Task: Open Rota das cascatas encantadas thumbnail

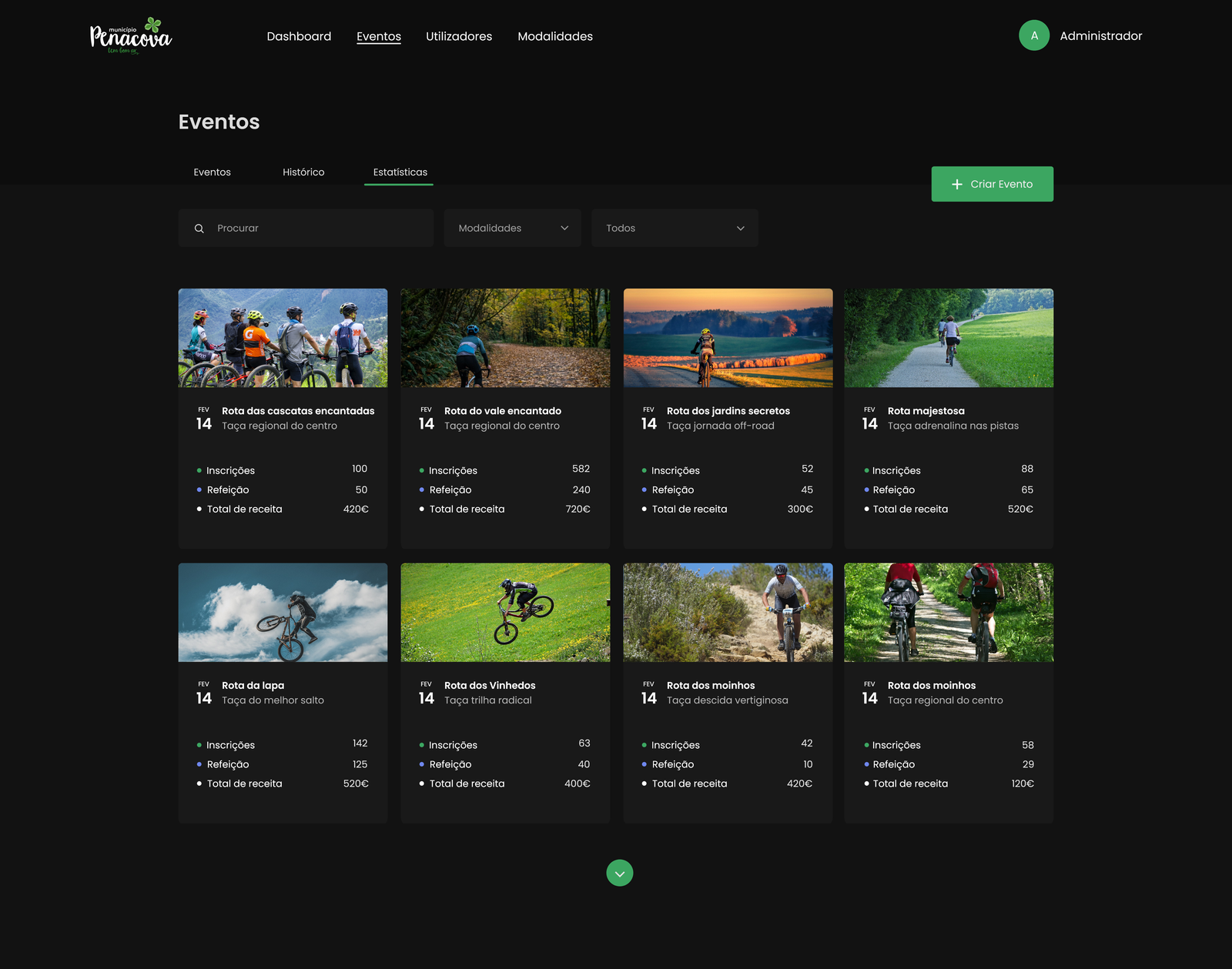Action: coord(283,338)
